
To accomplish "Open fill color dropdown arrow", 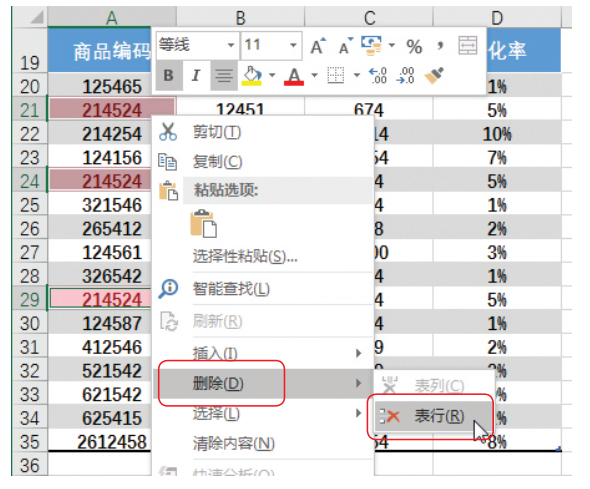I will (272, 76).
